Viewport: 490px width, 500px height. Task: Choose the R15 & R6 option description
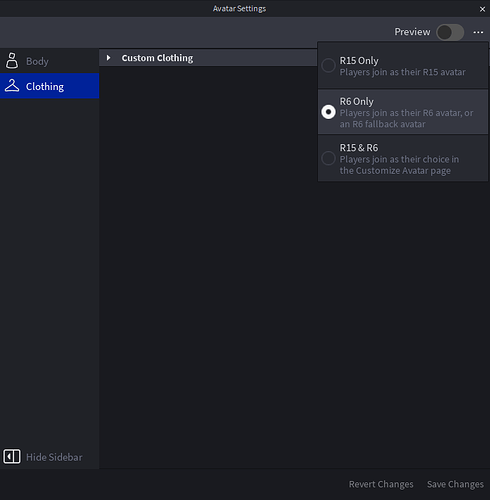tap(399, 165)
